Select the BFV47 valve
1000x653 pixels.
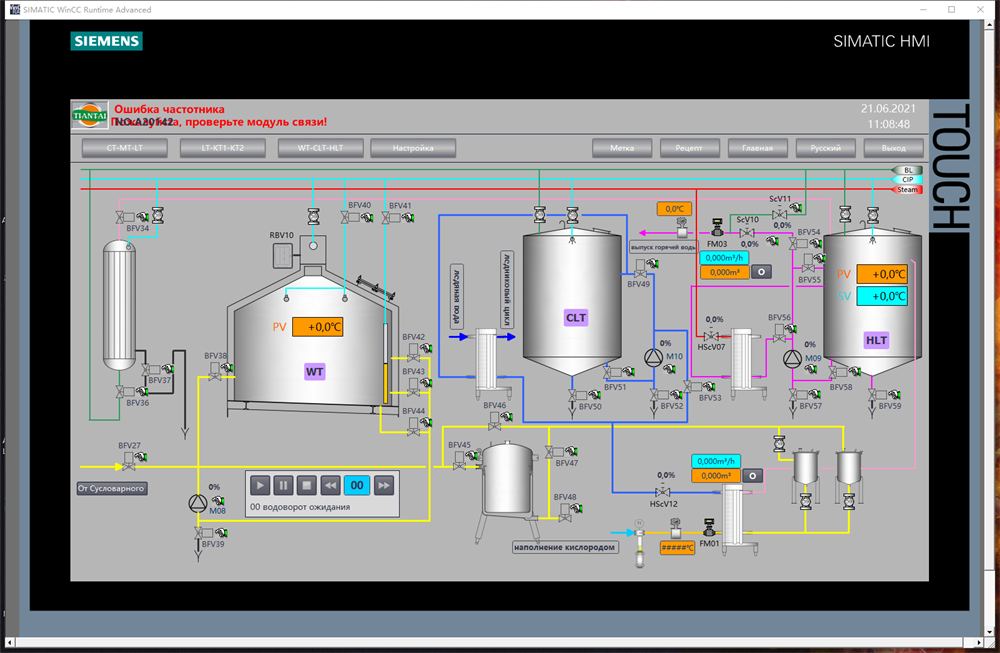pyautogui.click(x=555, y=452)
